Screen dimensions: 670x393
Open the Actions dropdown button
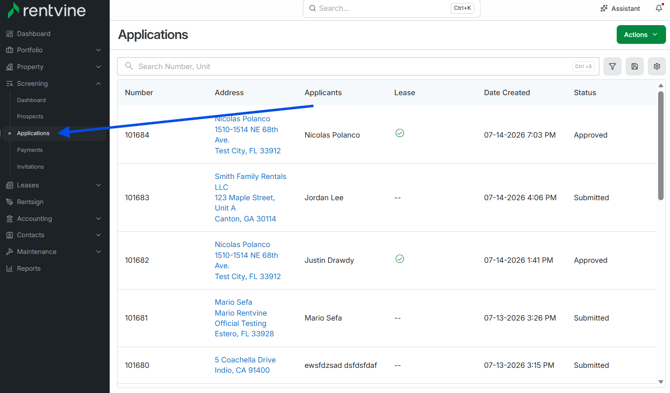(641, 35)
